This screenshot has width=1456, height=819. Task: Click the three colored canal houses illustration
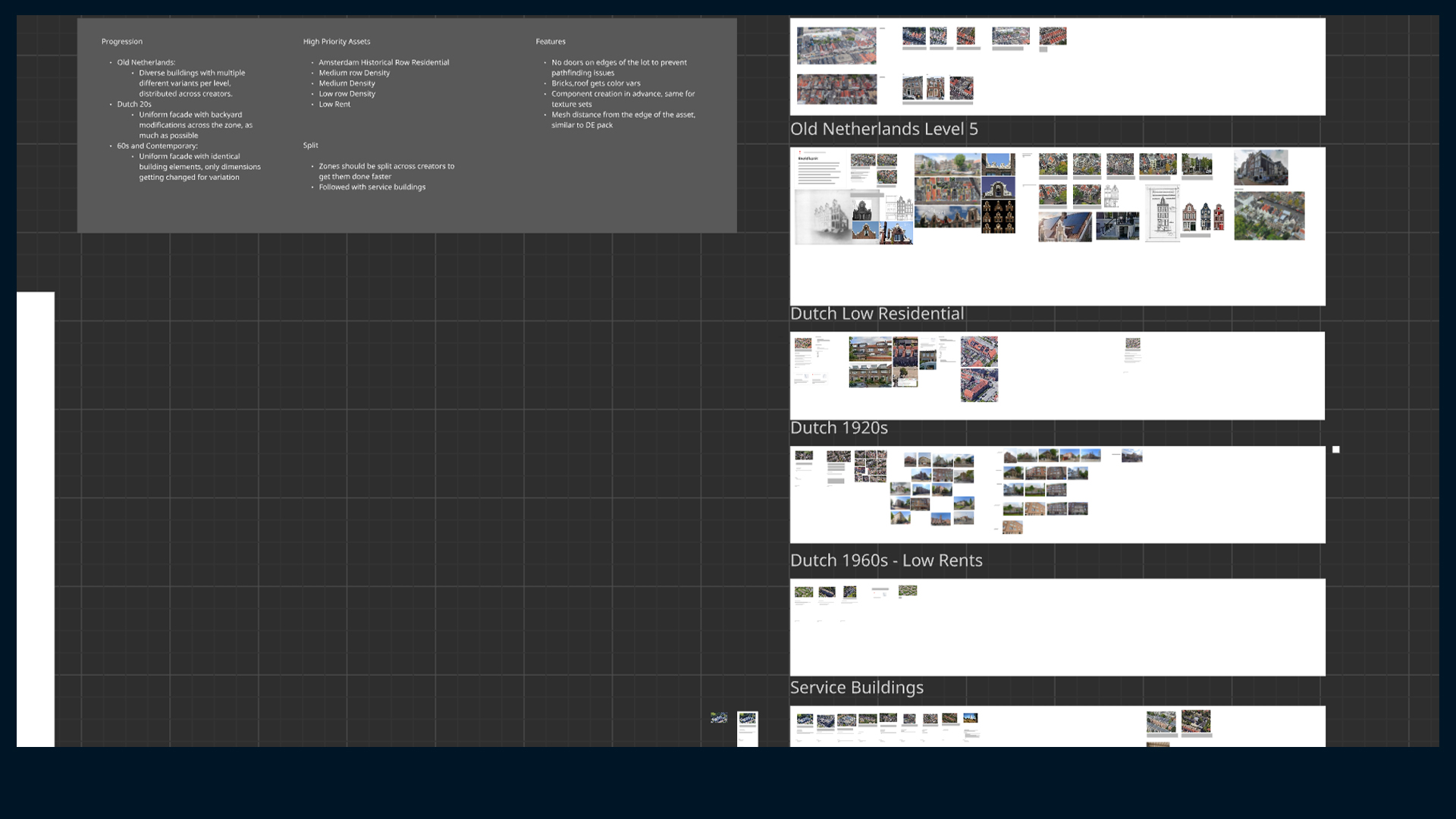(x=1203, y=218)
